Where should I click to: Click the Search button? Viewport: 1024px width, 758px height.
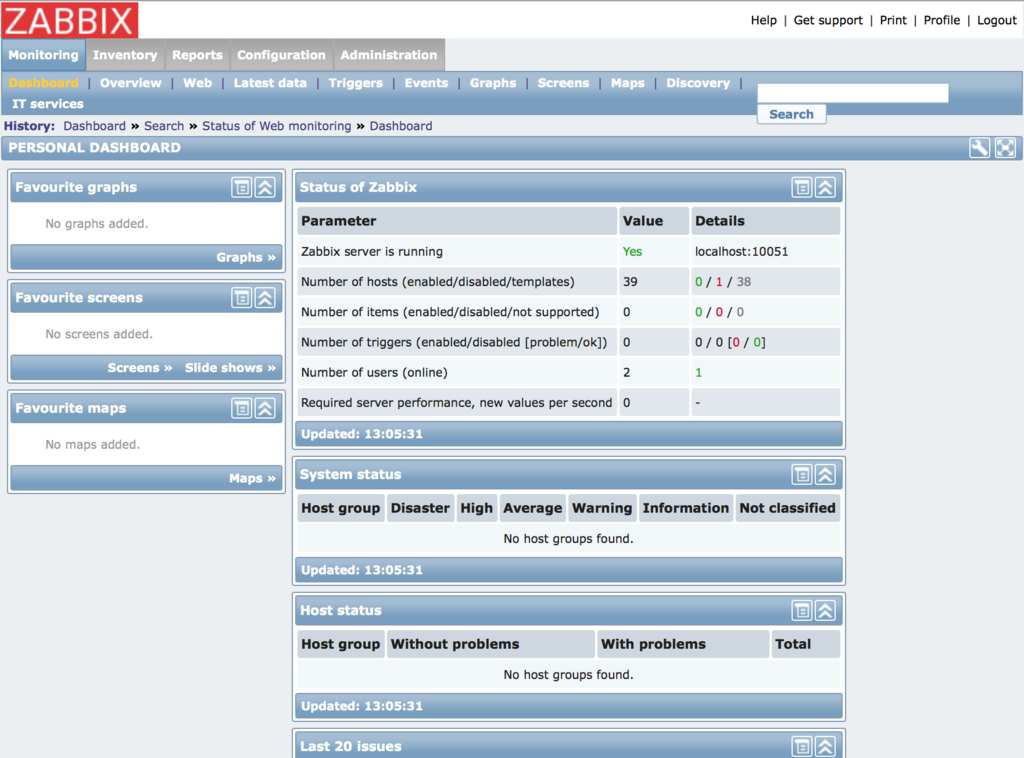[792, 114]
